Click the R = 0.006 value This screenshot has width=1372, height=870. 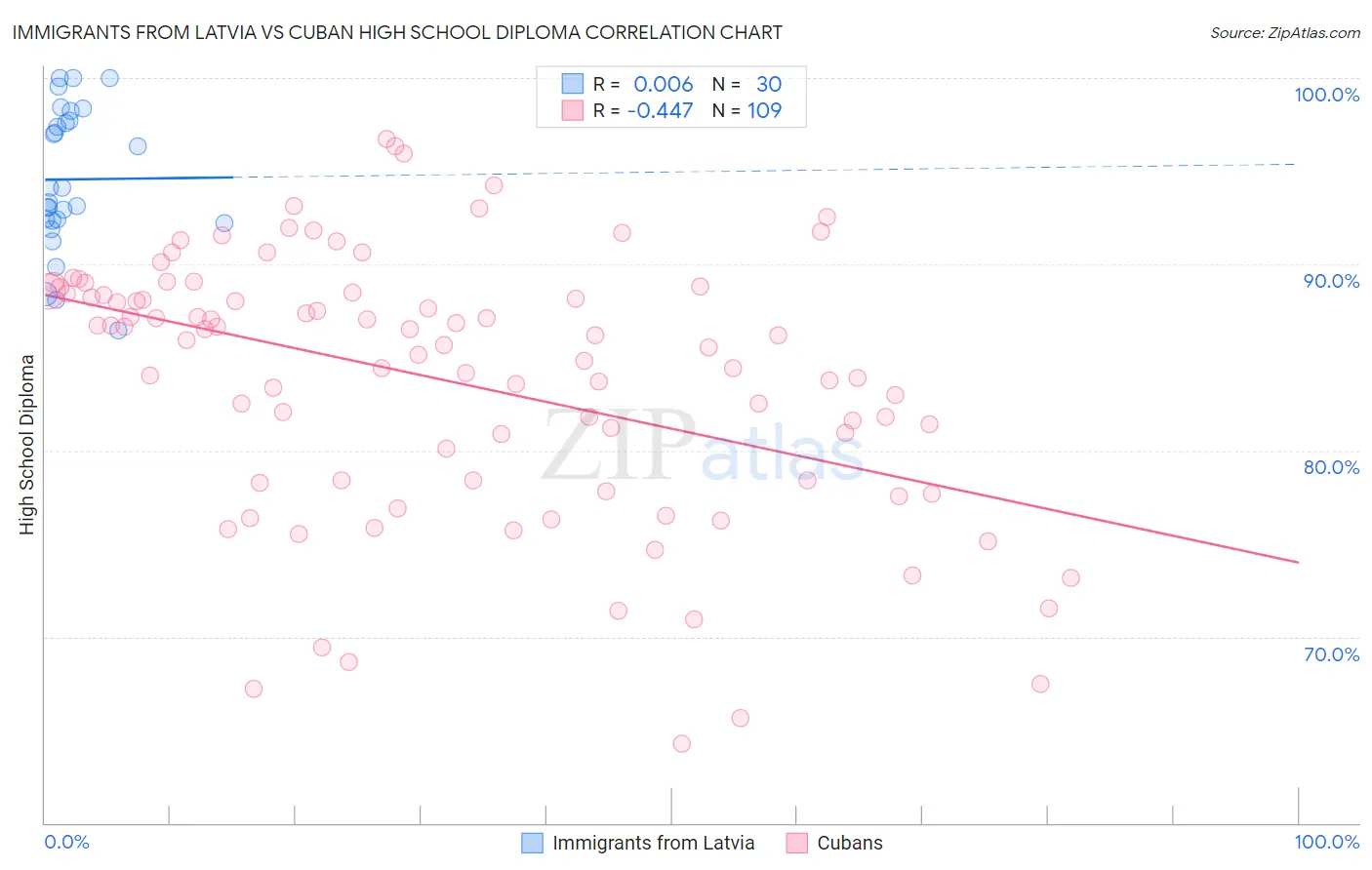(643, 84)
